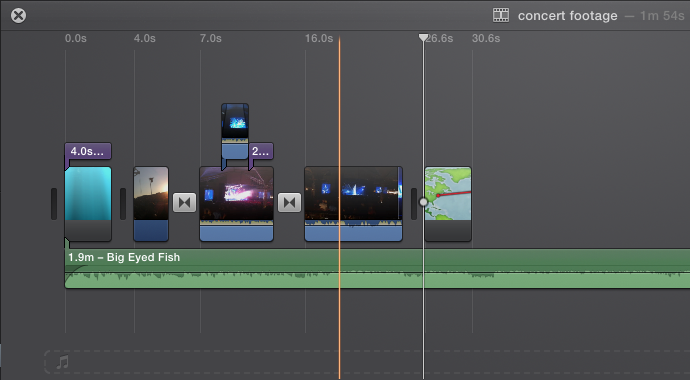Select the 4.0s purple title bar

(88, 151)
